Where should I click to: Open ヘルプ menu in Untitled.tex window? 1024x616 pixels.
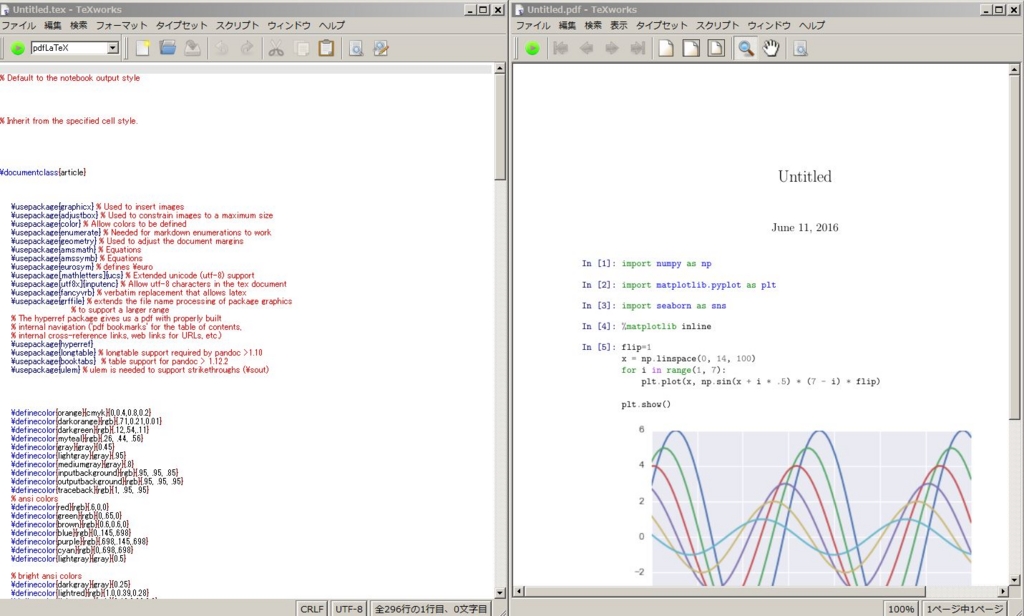click(x=331, y=25)
